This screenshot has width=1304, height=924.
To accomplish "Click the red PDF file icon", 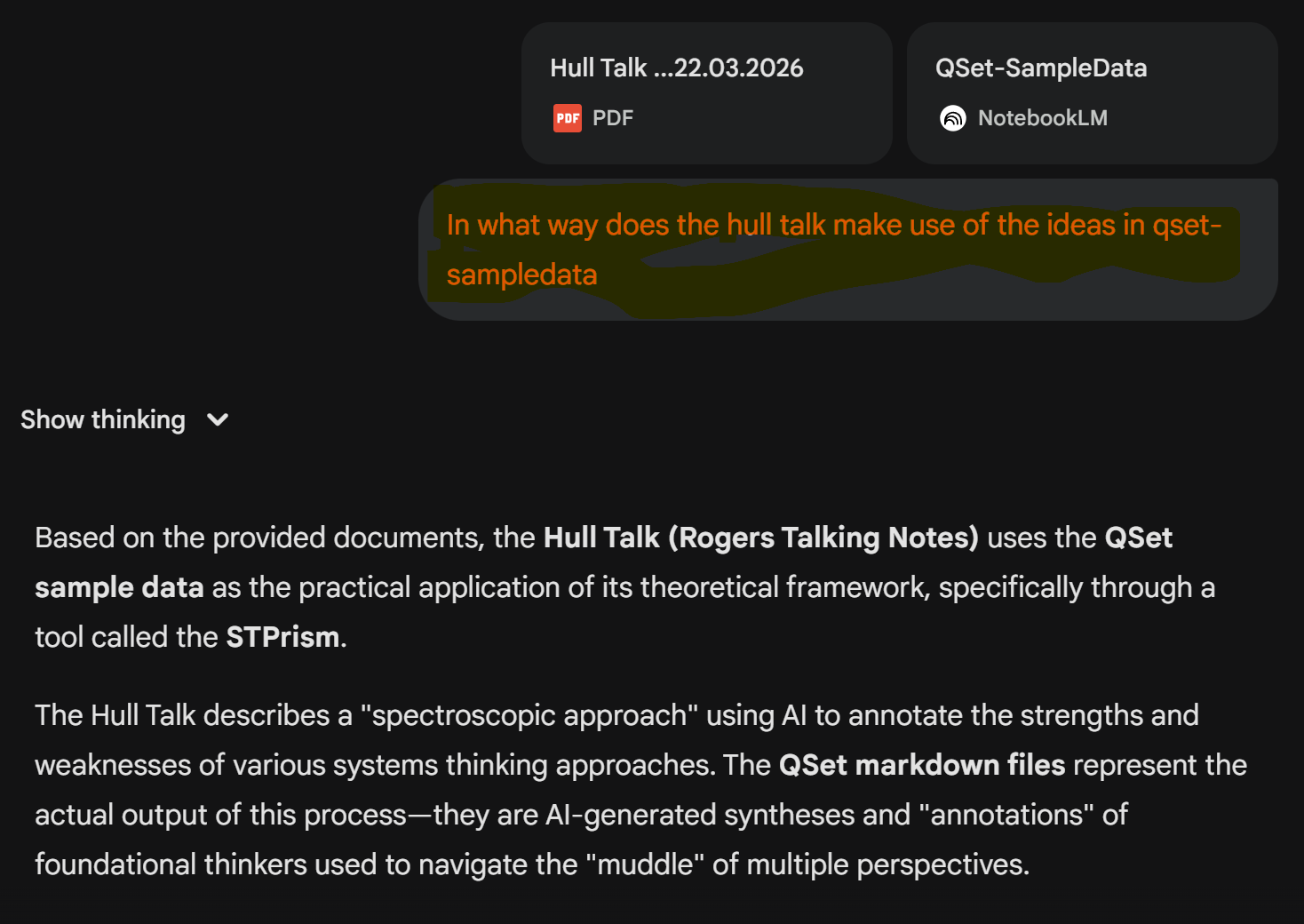I will pos(567,118).
